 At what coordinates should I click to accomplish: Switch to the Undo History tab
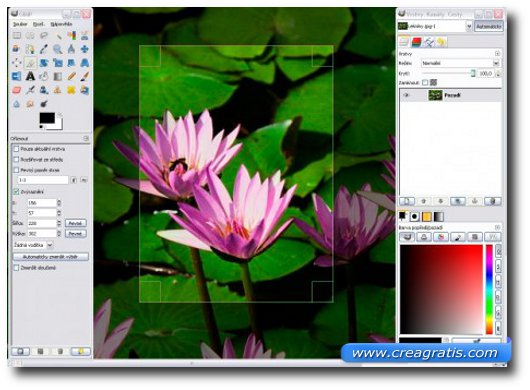coord(441,42)
